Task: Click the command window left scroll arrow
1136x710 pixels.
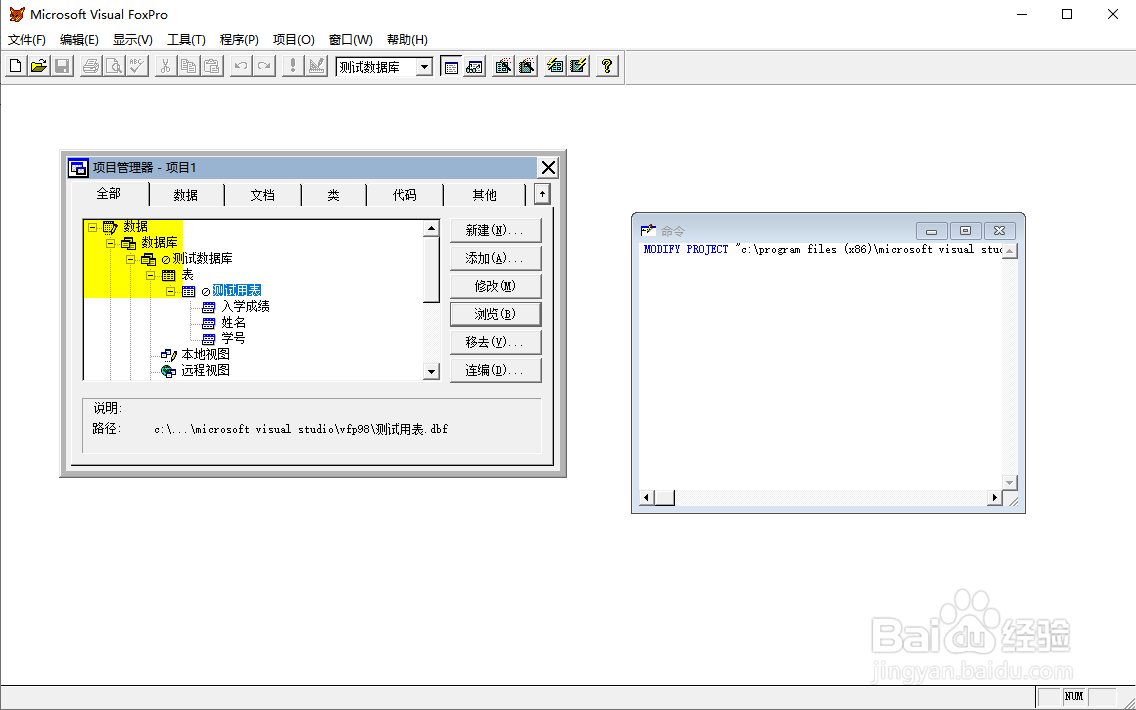Action: (x=647, y=498)
